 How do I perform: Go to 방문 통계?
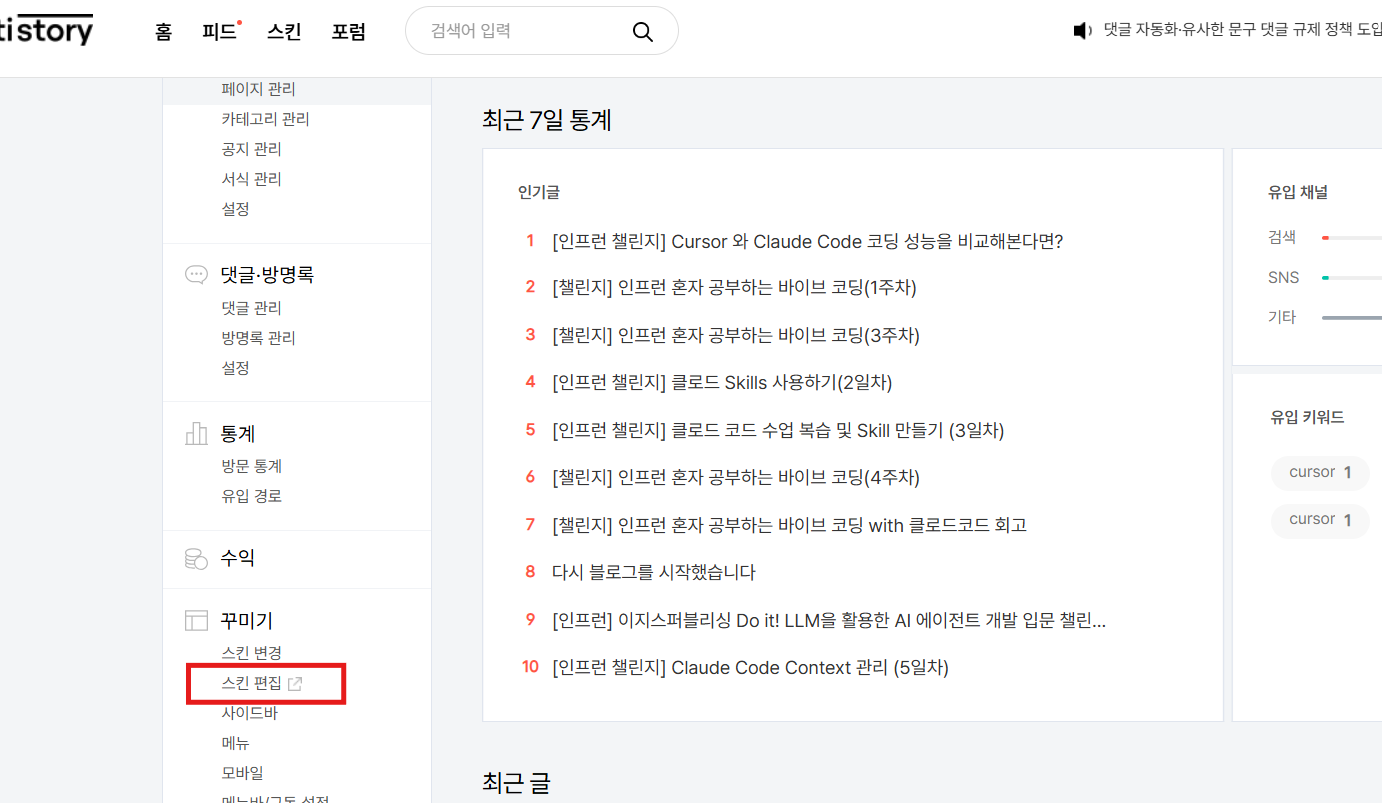251,466
